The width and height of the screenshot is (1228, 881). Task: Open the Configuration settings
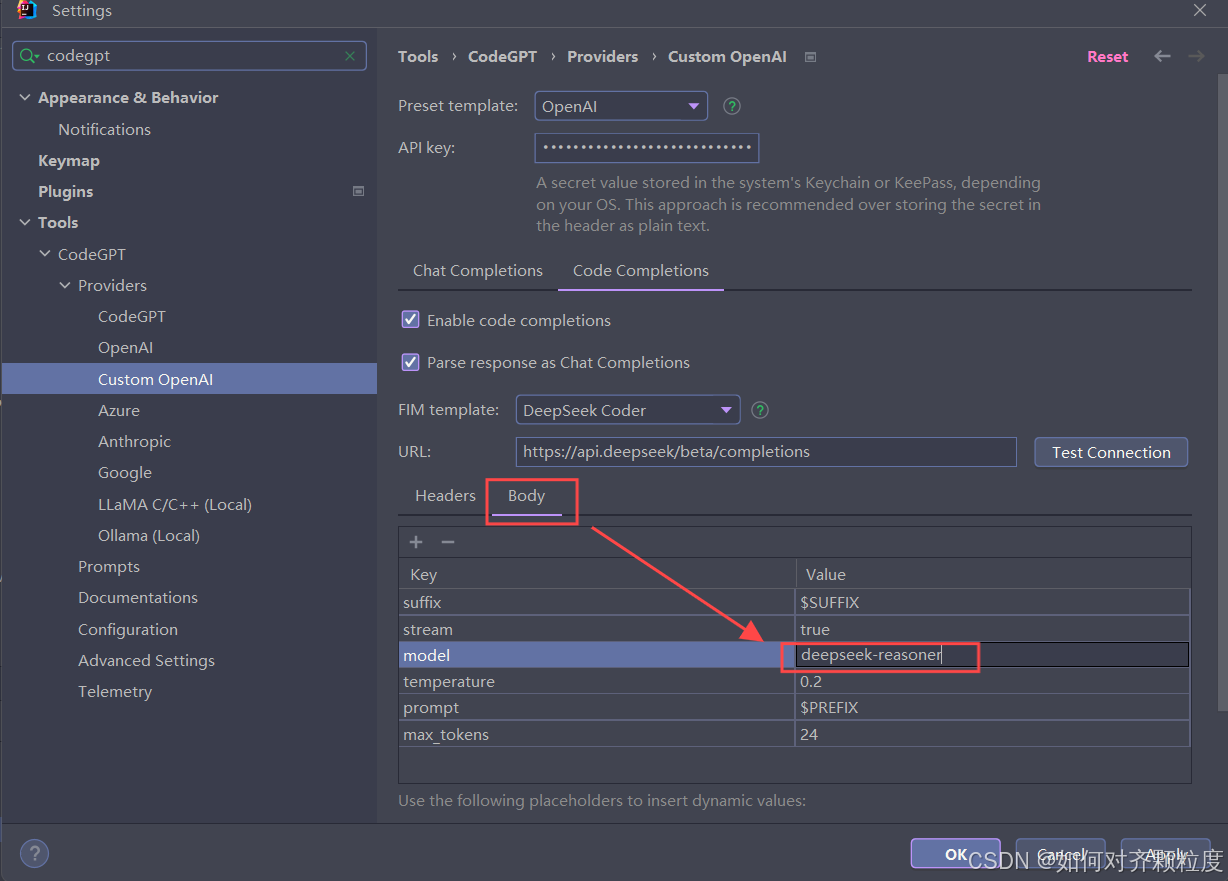pos(128,629)
